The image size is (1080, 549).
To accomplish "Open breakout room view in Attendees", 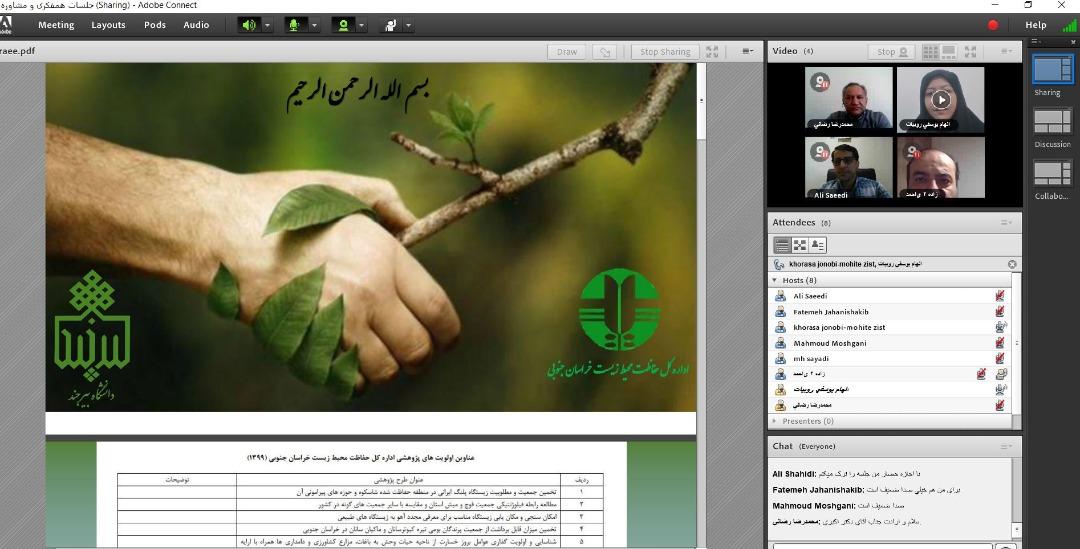I will click(x=800, y=245).
